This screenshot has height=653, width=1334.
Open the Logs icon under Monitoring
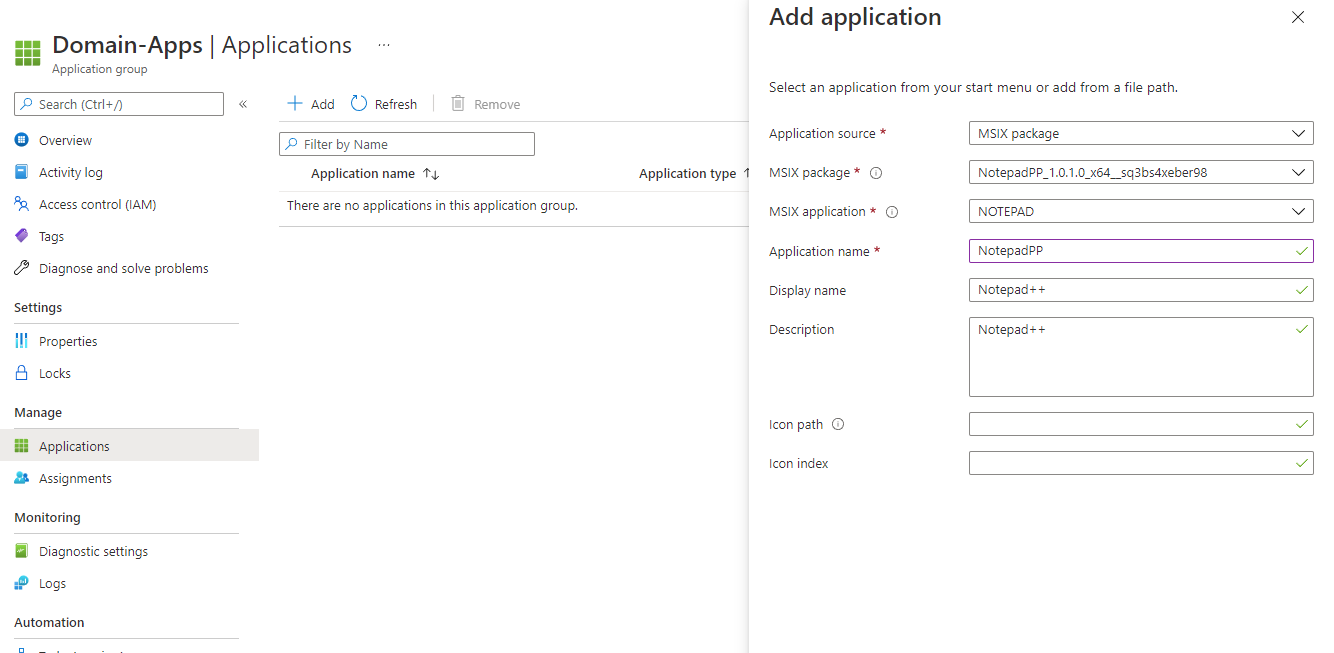coord(21,583)
